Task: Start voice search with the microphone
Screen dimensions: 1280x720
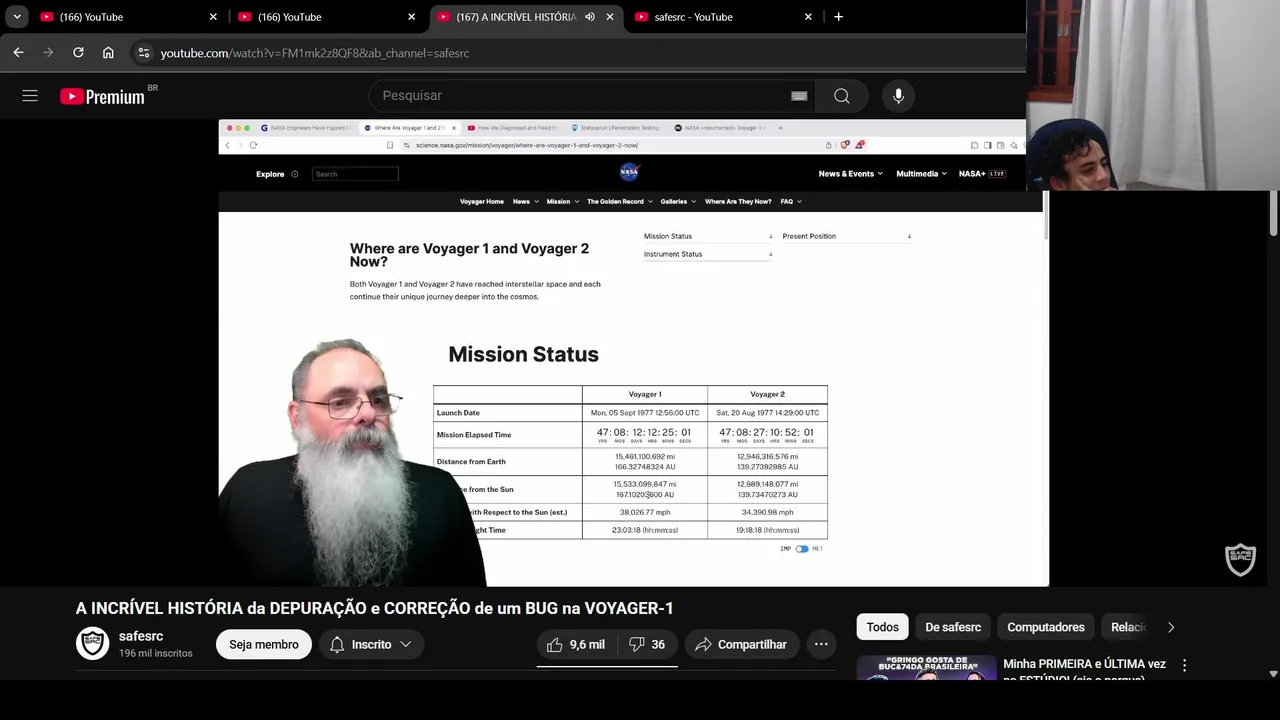Action: pyautogui.click(x=898, y=96)
